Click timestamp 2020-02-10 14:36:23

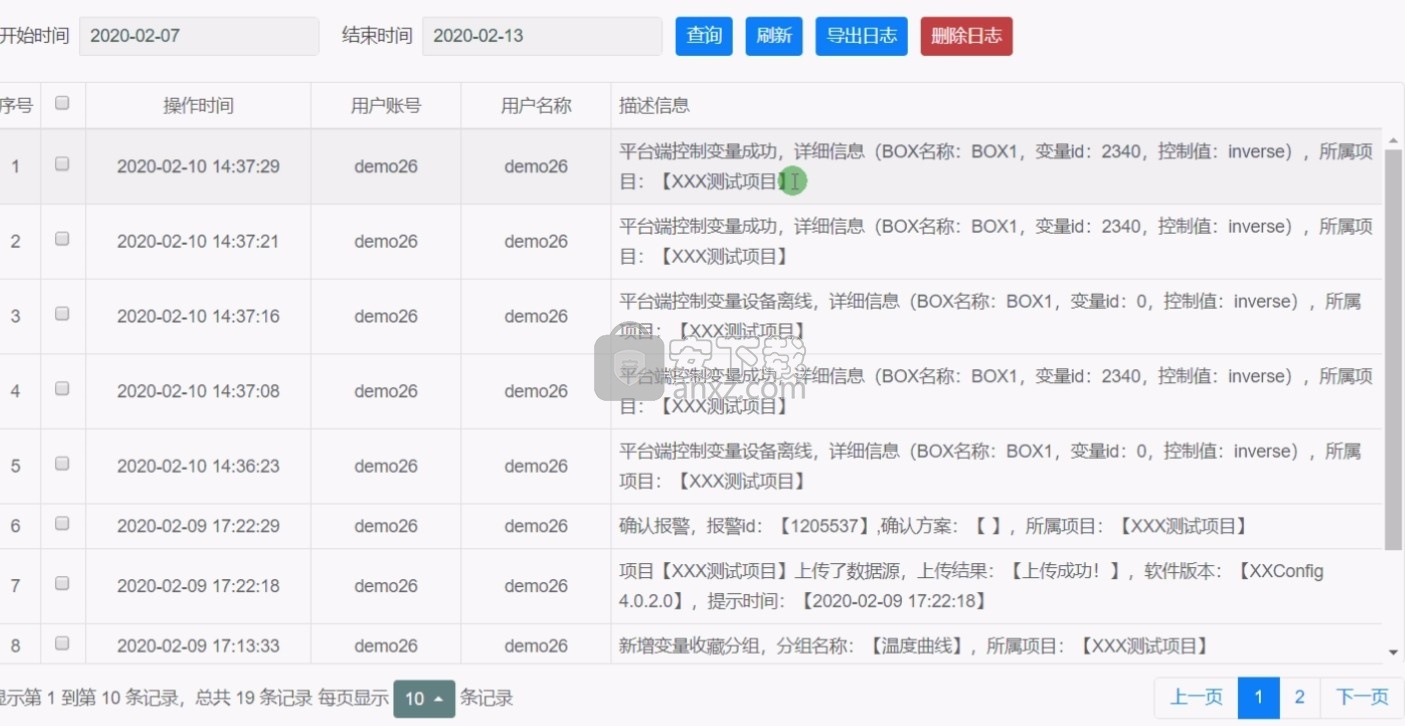click(198, 466)
